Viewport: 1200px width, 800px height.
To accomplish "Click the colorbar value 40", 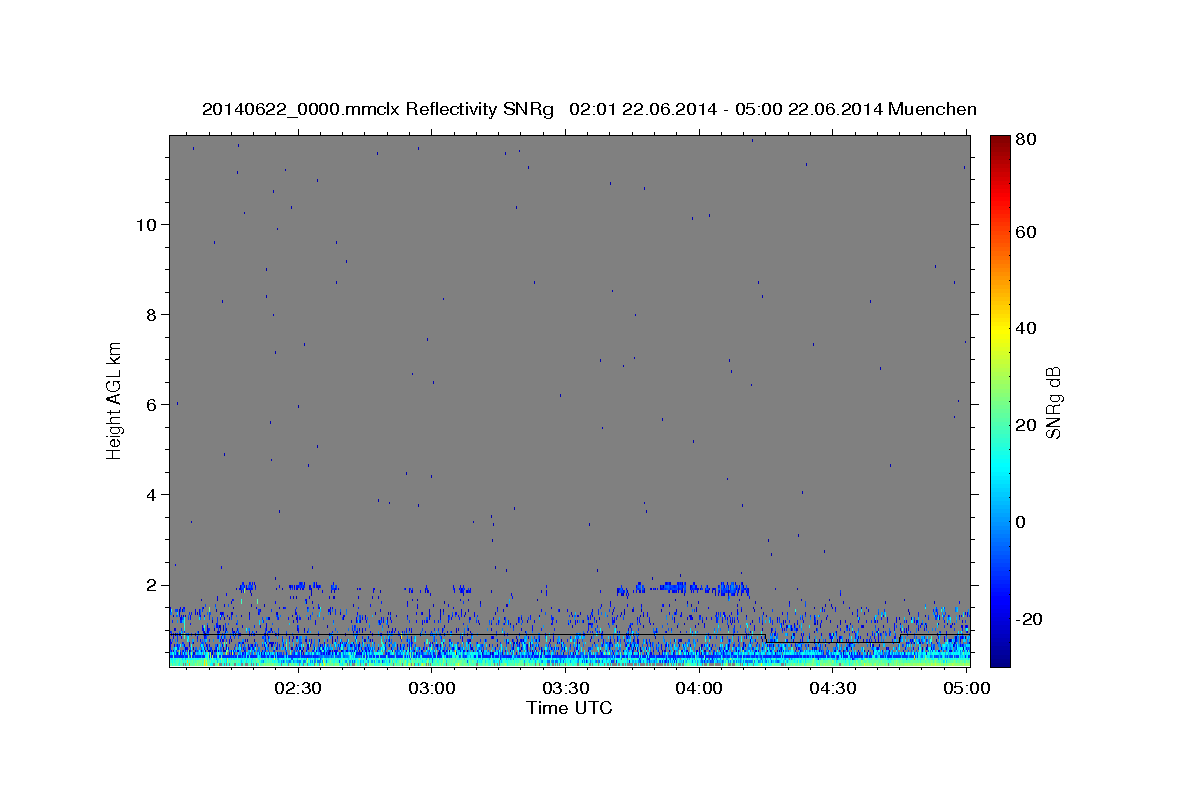I will click(x=1026, y=328).
